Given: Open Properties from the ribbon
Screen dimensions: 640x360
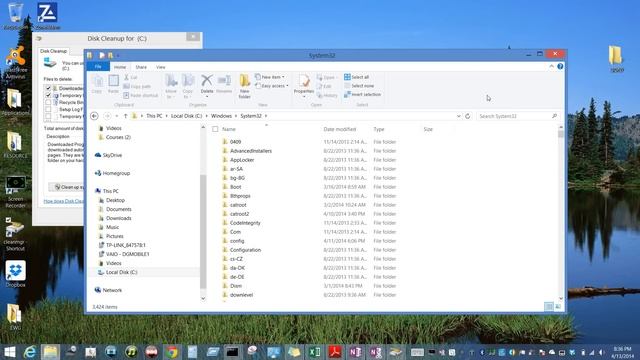Looking at the screenshot, I should (x=304, y=80).
